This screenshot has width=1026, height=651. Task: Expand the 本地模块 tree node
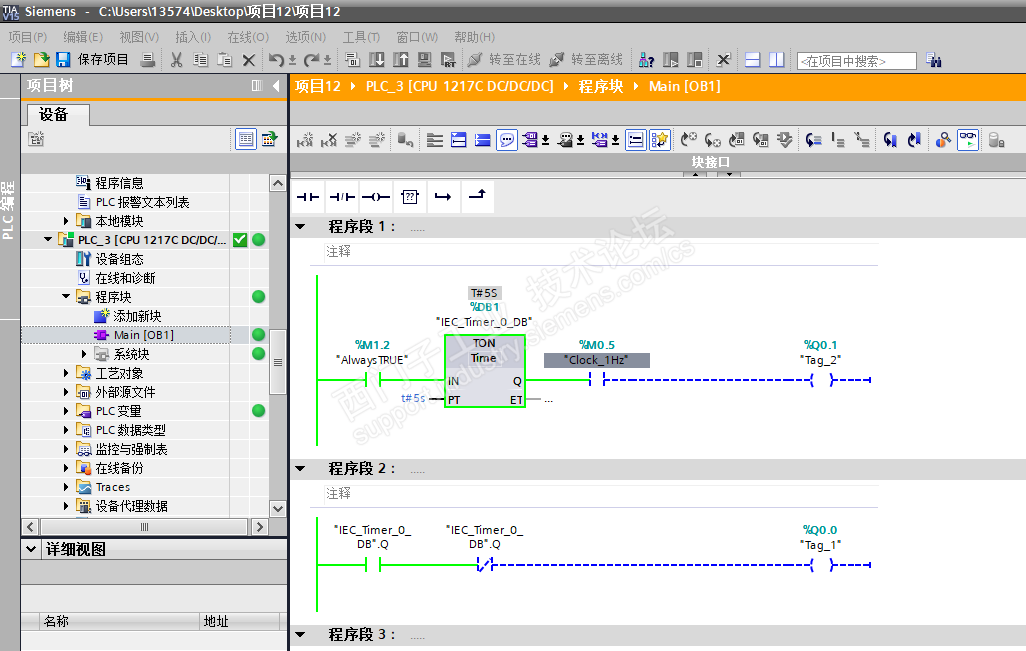(66, 221)
